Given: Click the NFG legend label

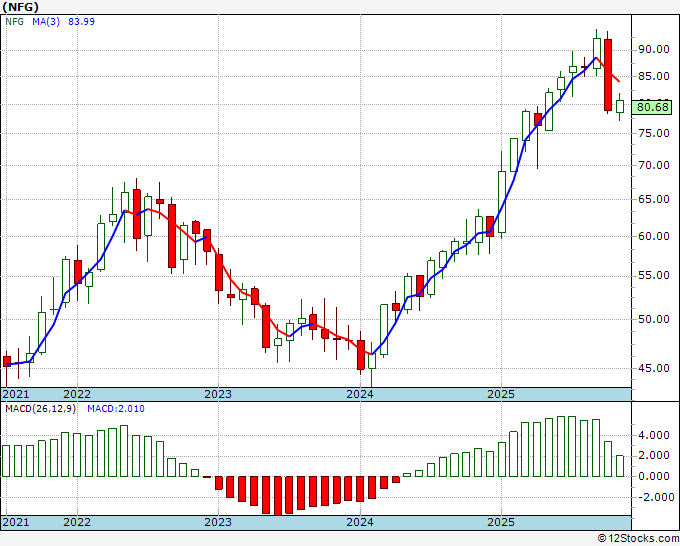Looking at the screenshot, I should [x=14, y=22].
